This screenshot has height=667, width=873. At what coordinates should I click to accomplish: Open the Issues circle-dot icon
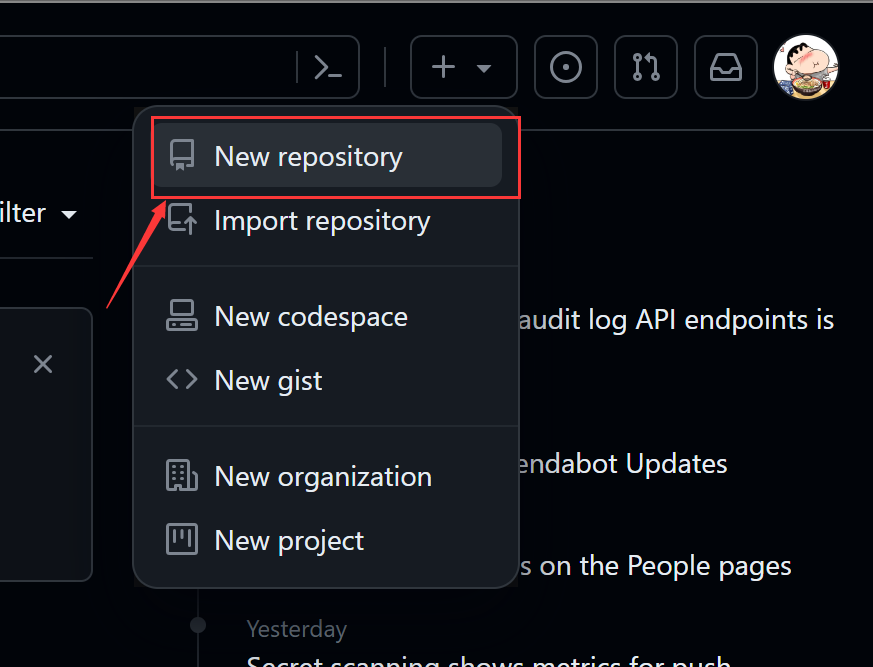click(x=566, y=67)
